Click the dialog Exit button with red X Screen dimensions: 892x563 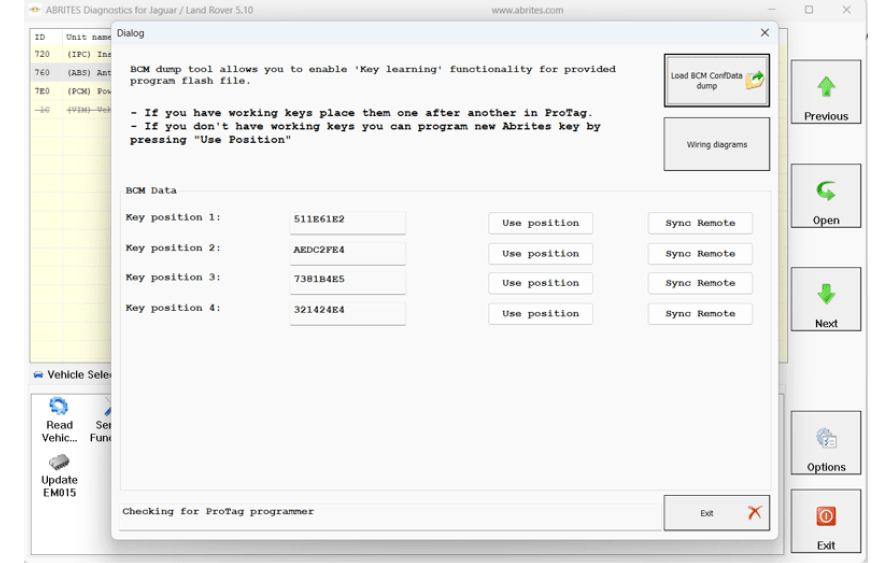point(716,513)
